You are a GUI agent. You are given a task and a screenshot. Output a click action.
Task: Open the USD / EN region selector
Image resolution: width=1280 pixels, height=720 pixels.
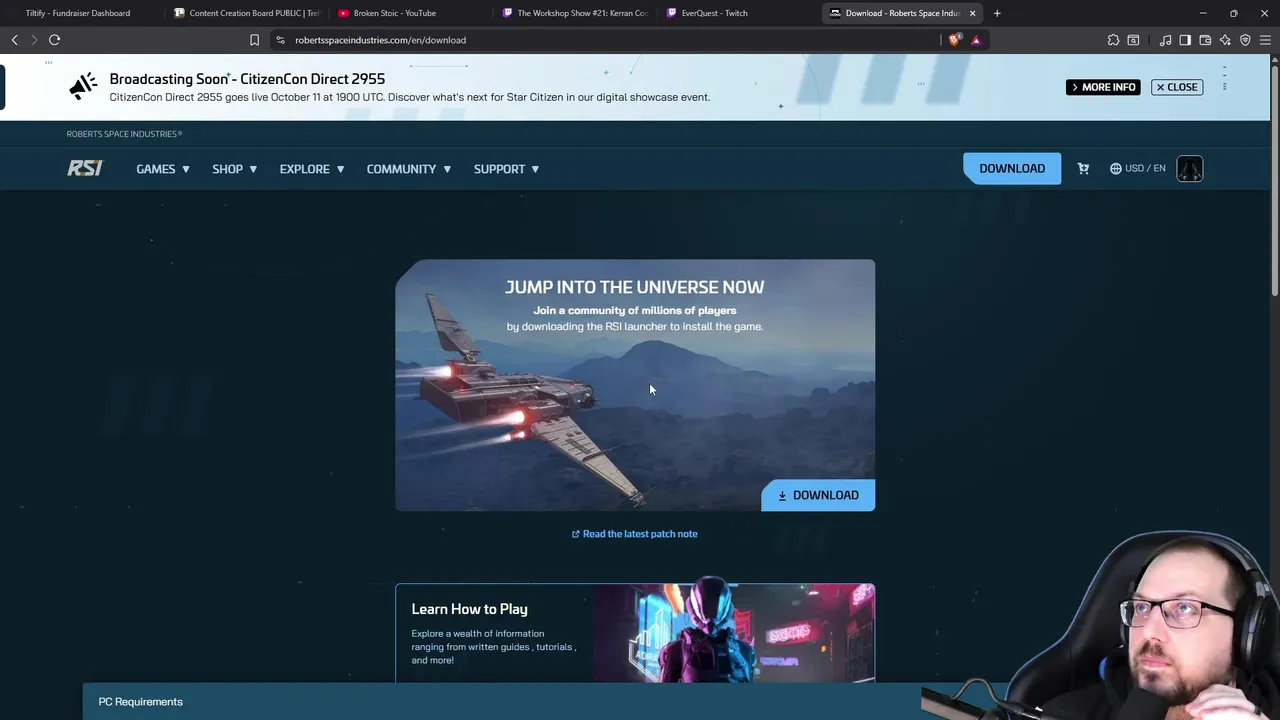tap(1138, 168)
